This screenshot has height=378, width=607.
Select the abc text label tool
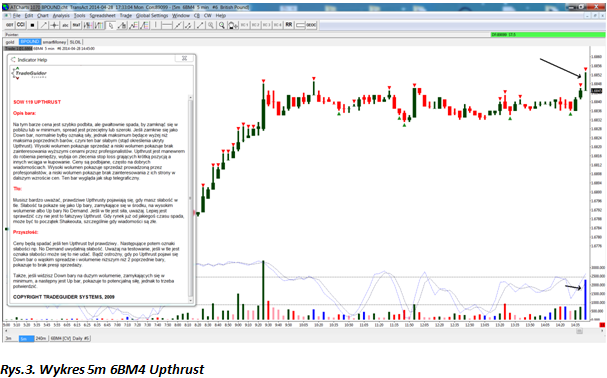coord(65,25)
